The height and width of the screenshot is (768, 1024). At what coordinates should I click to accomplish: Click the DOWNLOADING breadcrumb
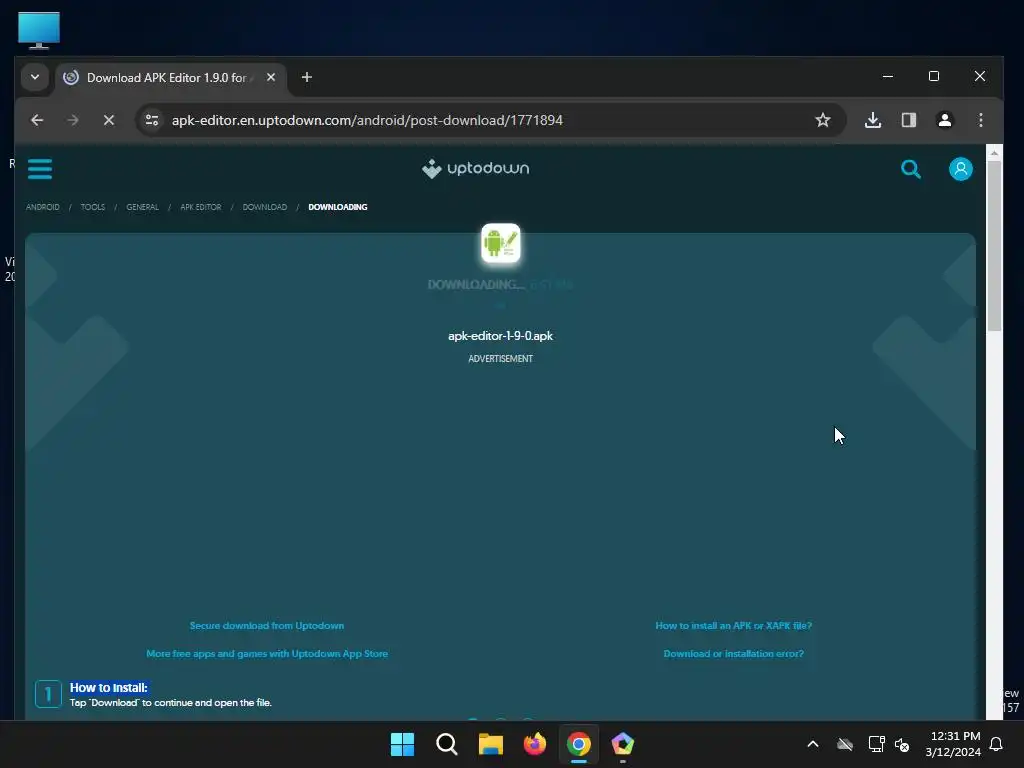338,207
